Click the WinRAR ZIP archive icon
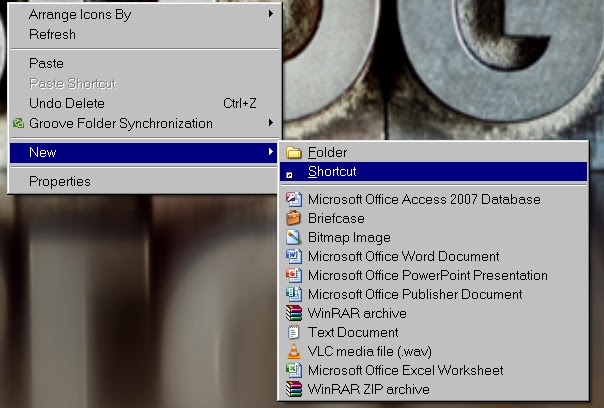 tap(294, 389)
